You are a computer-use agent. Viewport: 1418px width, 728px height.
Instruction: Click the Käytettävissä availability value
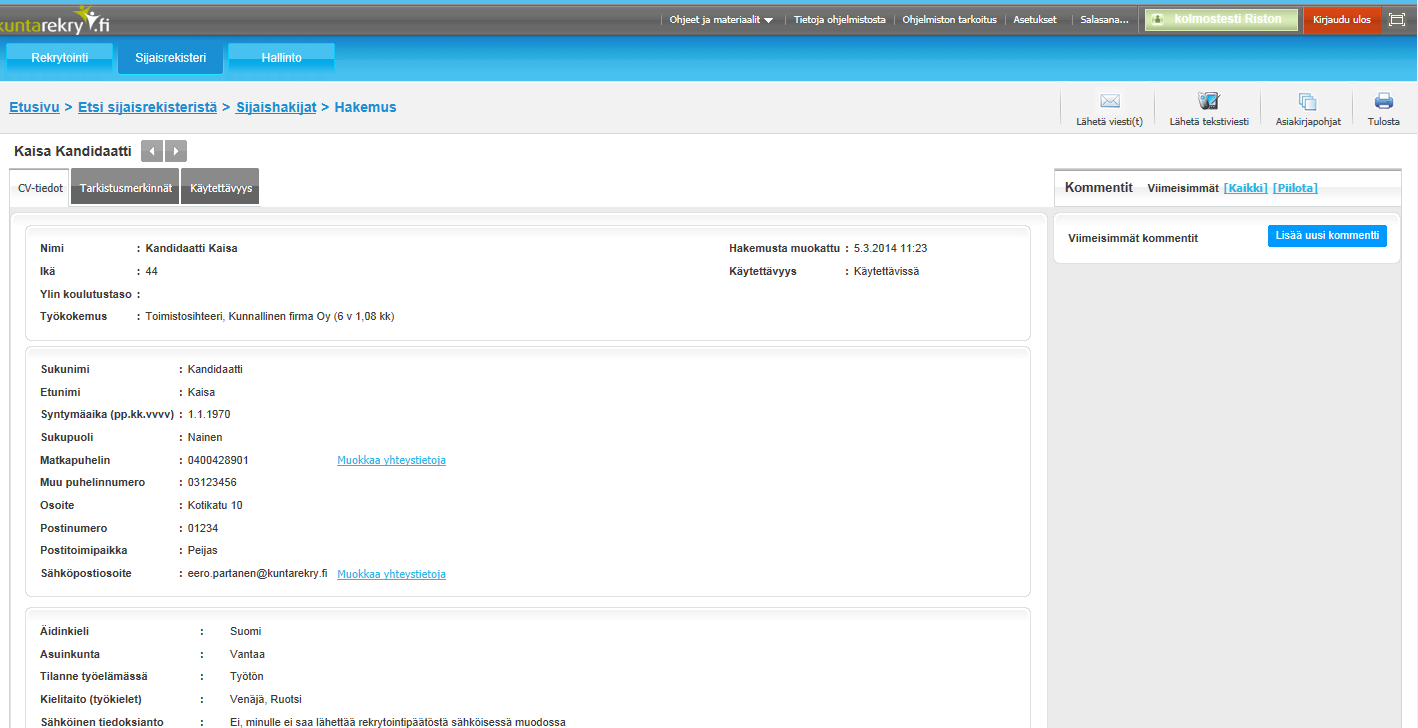click(887, 271)
